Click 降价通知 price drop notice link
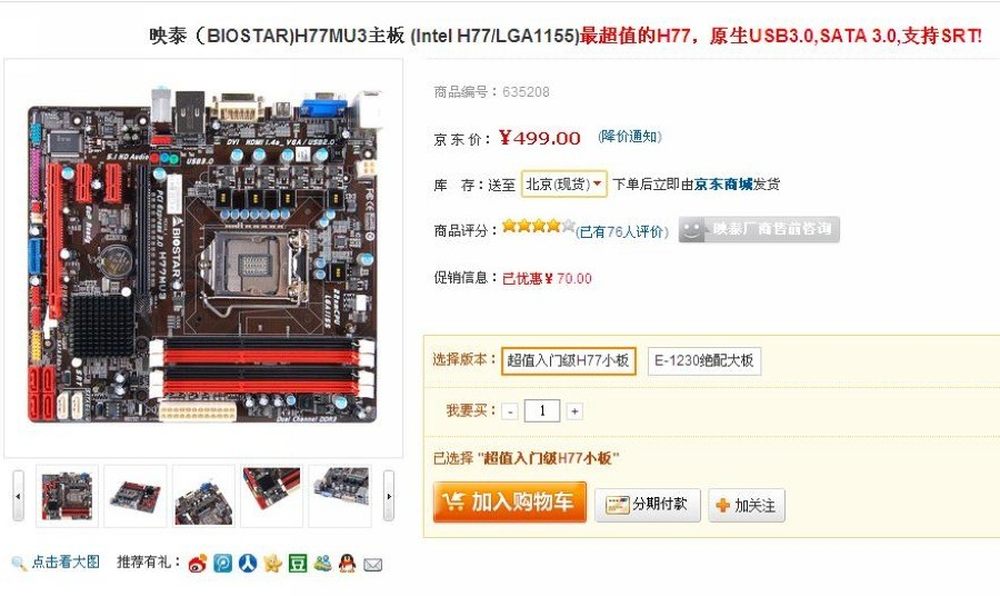The width and height of the screenshot is (1000, 596). coord(629,136)
